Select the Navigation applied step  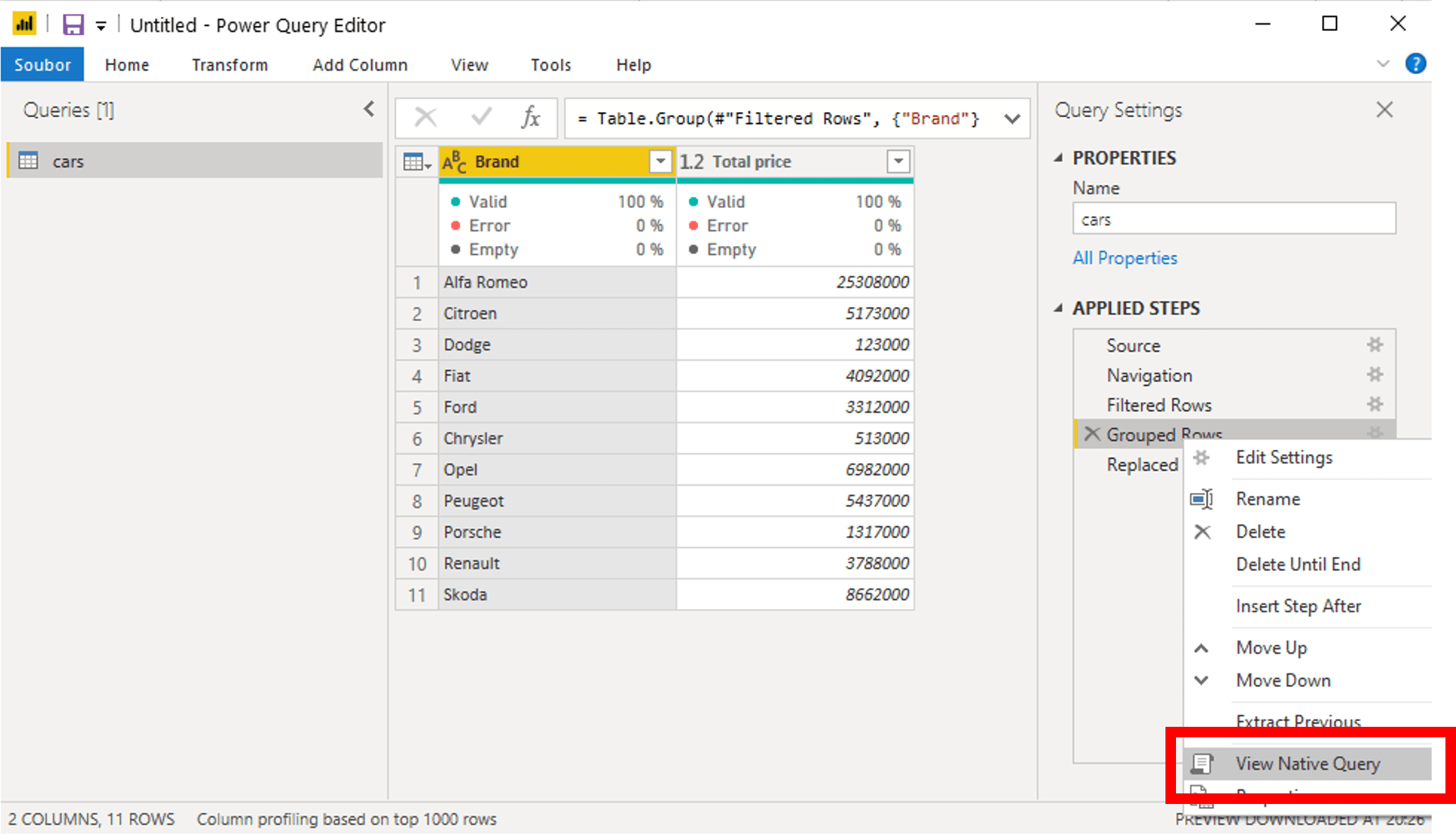1149,375
